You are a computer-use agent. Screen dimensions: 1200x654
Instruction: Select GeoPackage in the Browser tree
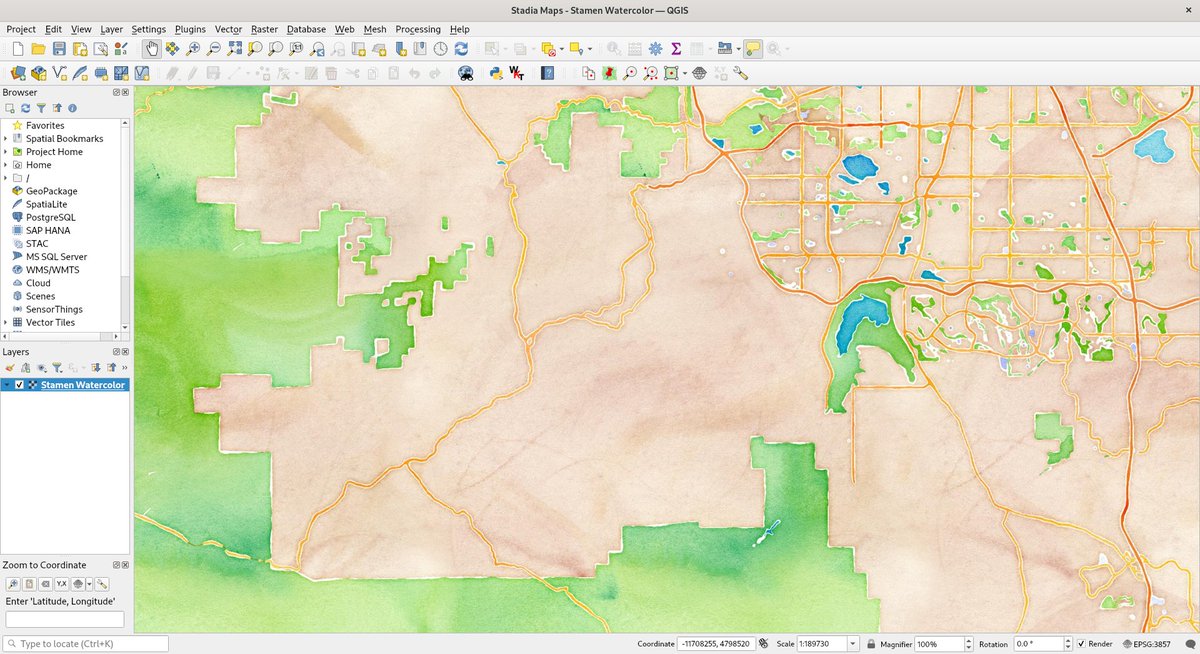click(51, 191)
